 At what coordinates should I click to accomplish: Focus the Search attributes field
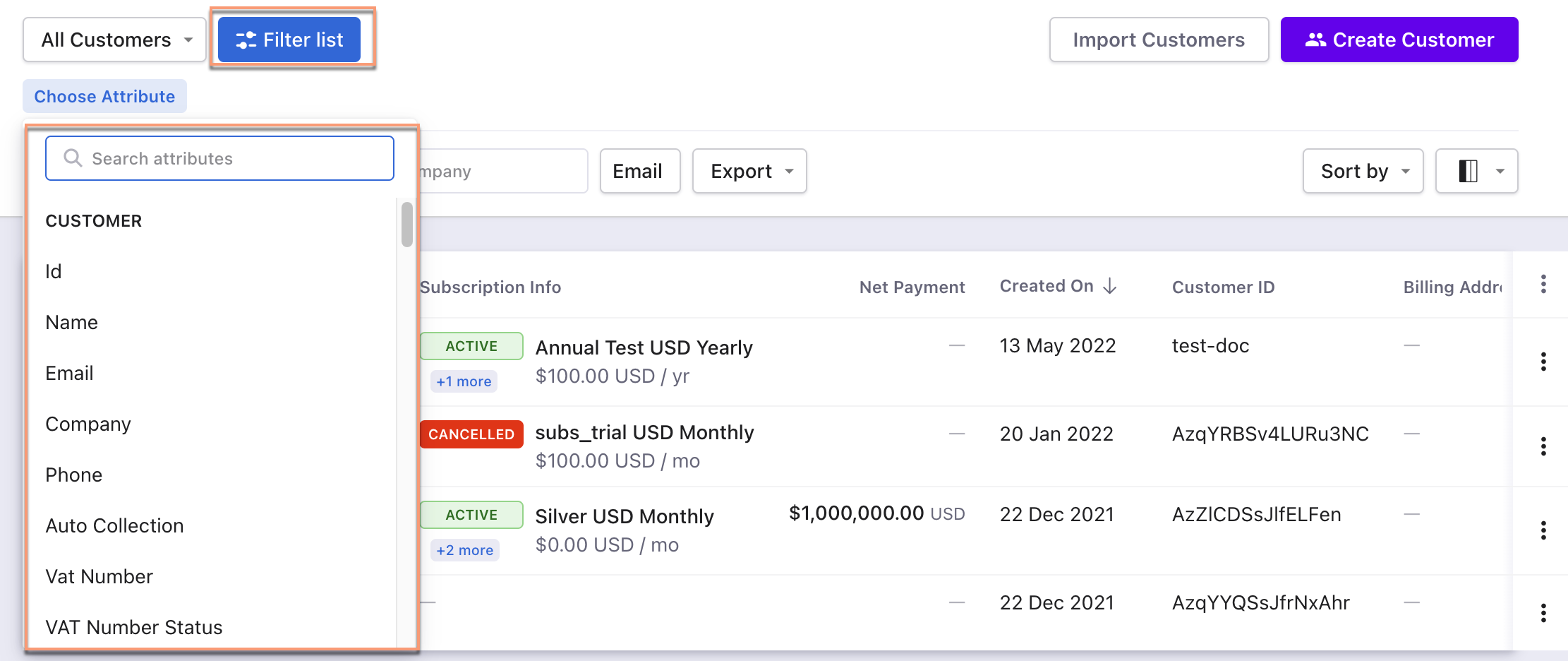click(x=219, y=158)
